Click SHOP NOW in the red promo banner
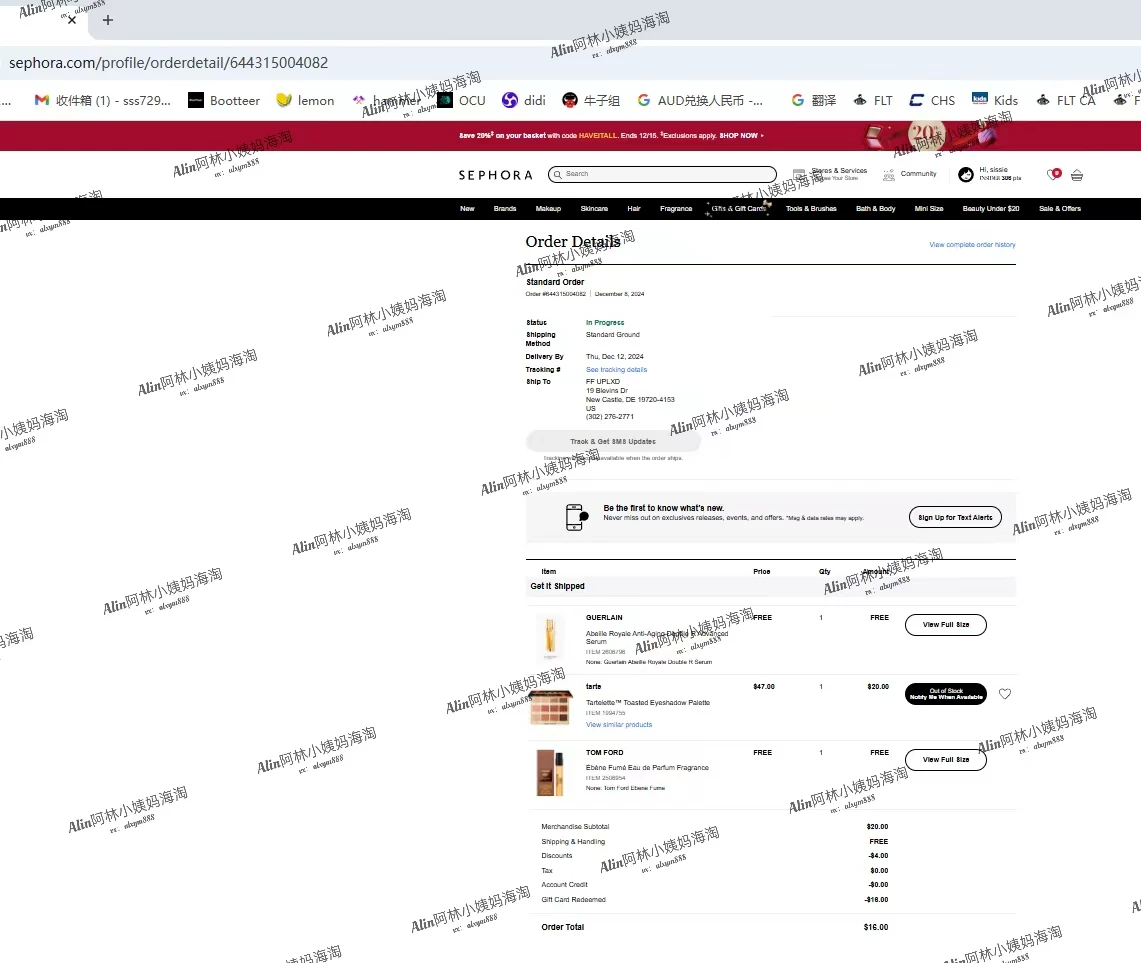The image size is (1141, 963). (741, 135)
